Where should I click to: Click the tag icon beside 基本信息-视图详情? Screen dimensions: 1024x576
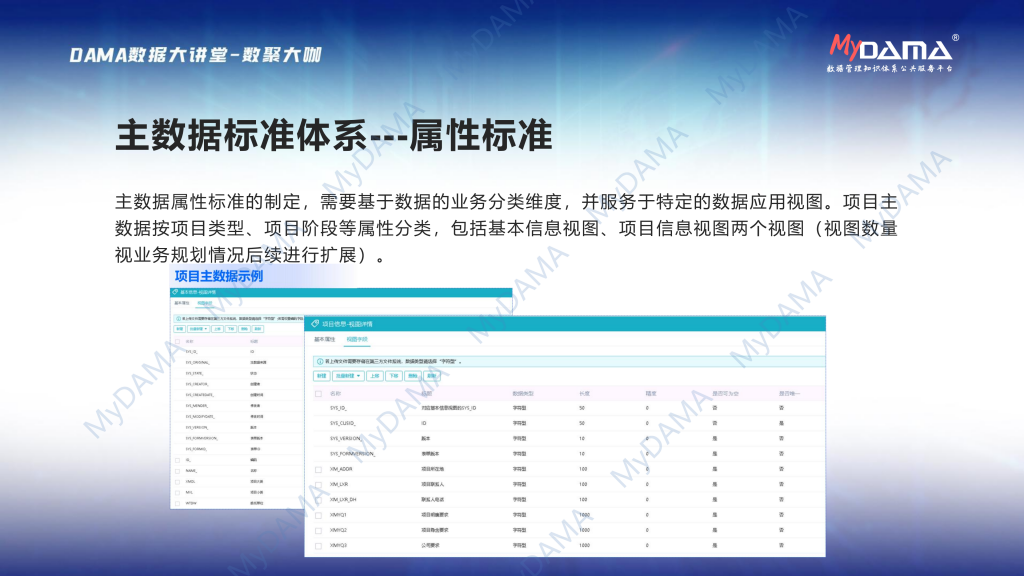[175, 293]
